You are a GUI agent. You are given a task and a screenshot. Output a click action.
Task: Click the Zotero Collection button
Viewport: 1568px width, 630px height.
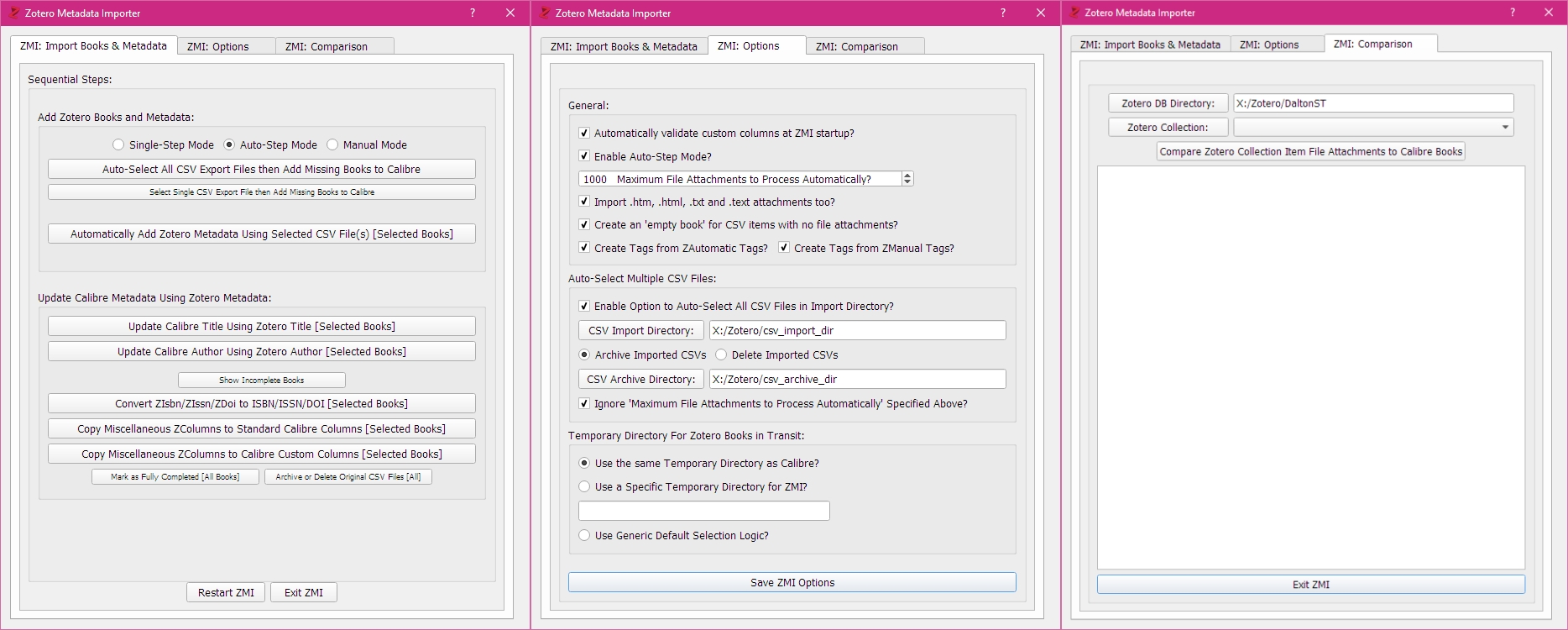pos(1168,127)
